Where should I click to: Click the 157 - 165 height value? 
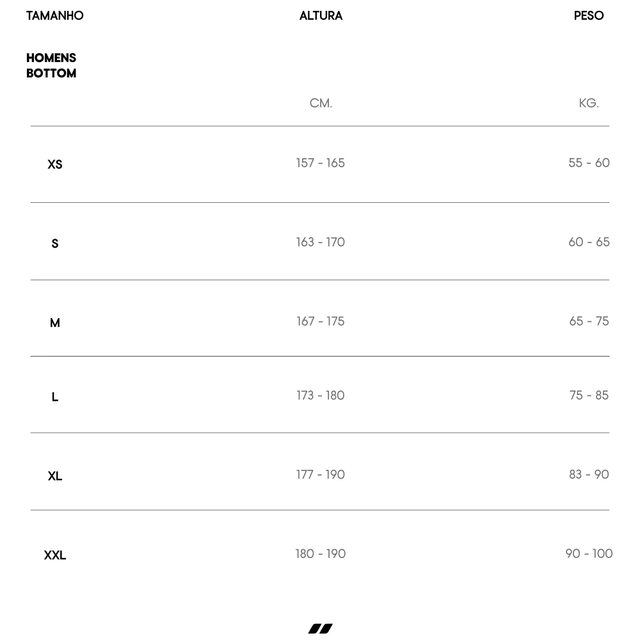pos(320,163)
